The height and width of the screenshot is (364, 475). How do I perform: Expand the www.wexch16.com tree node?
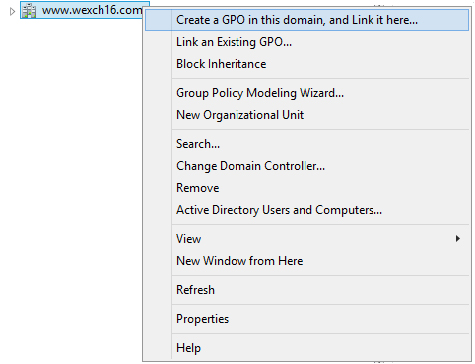(x=12, y=12)
